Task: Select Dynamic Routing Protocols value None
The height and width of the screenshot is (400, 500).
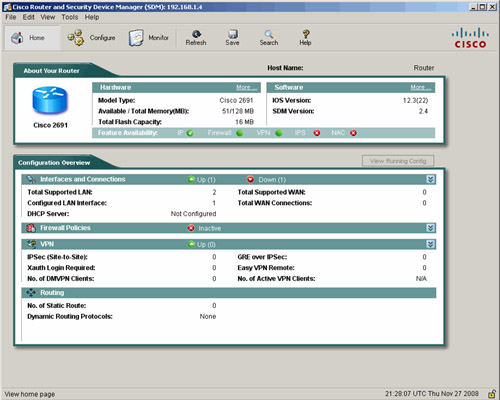Action: click(x=208, y=316)
